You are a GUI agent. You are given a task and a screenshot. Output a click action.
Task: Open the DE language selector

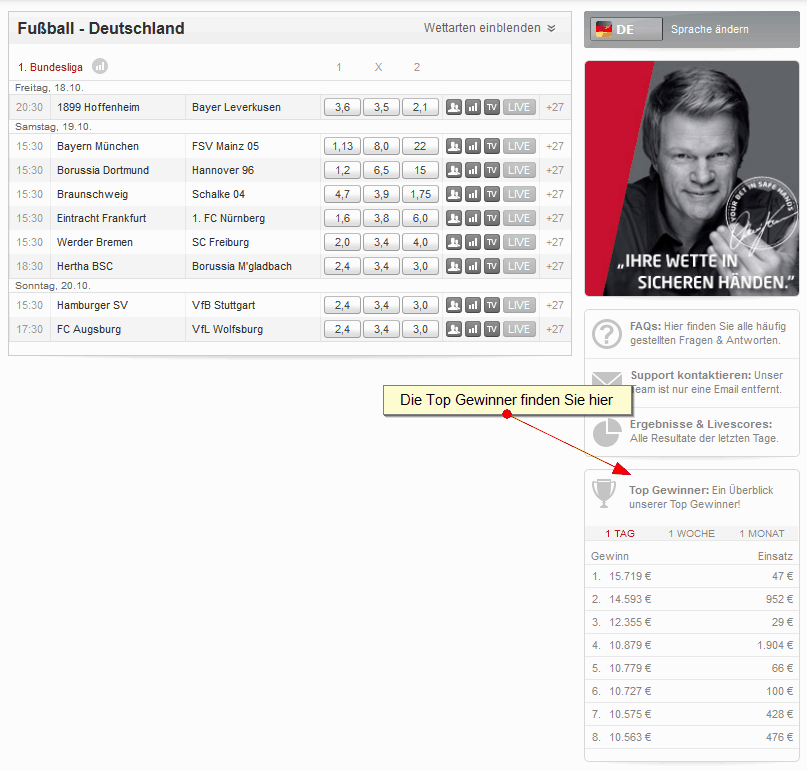(x=626, y=29)
